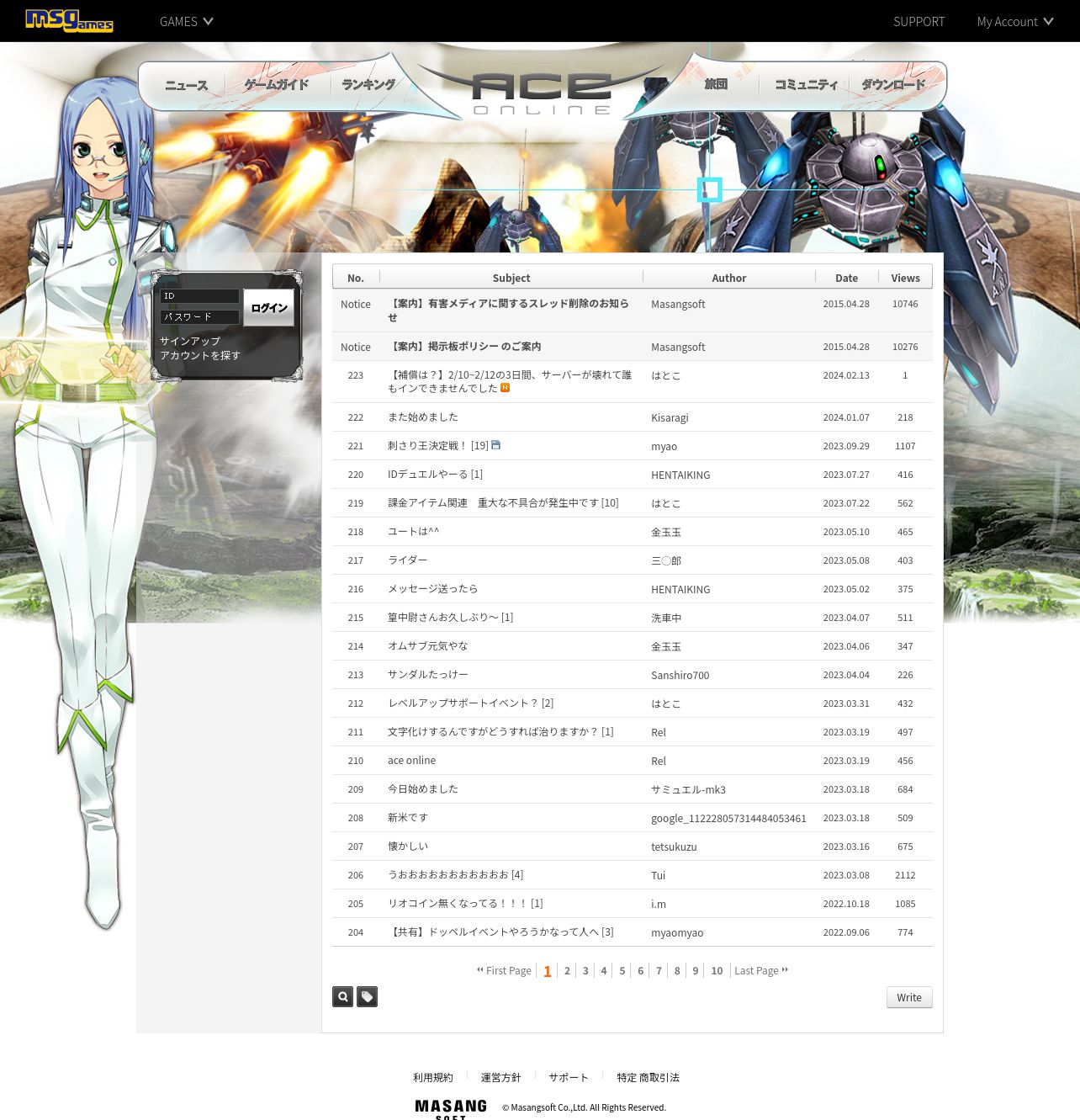The width and height of the screenshot is (1080, 1120).
Task: Click the ID input field
Action: click(x=199, y=296)
